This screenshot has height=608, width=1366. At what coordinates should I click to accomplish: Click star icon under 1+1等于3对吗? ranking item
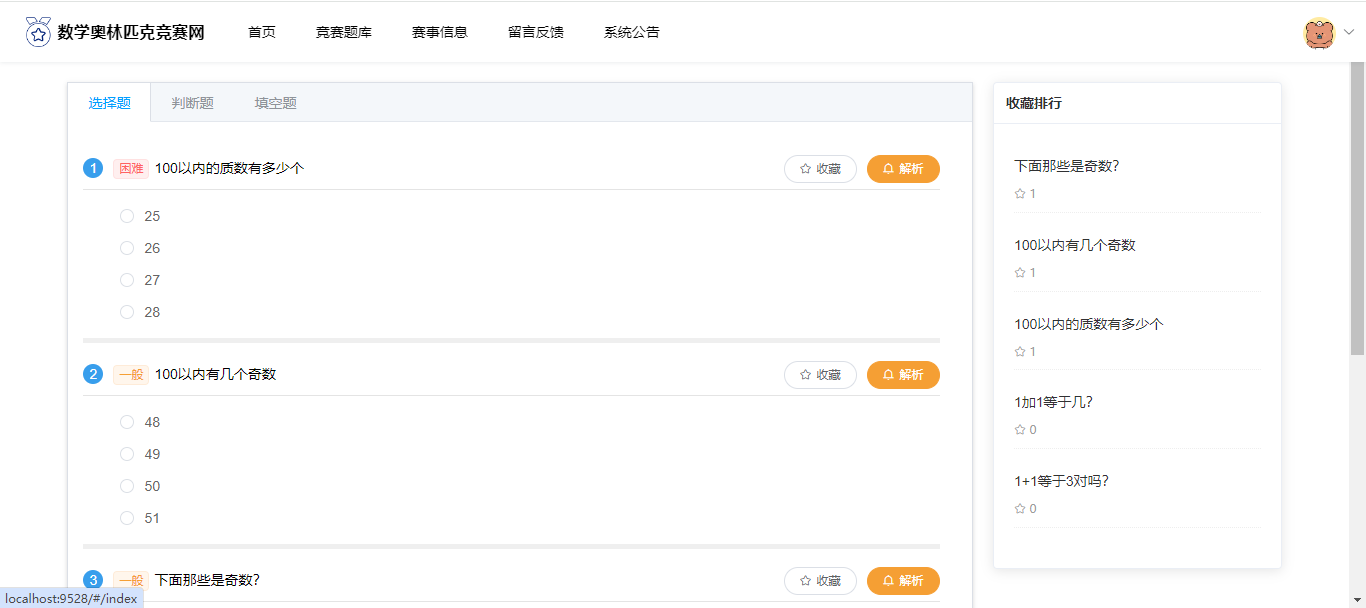[x=1020, y=509]
